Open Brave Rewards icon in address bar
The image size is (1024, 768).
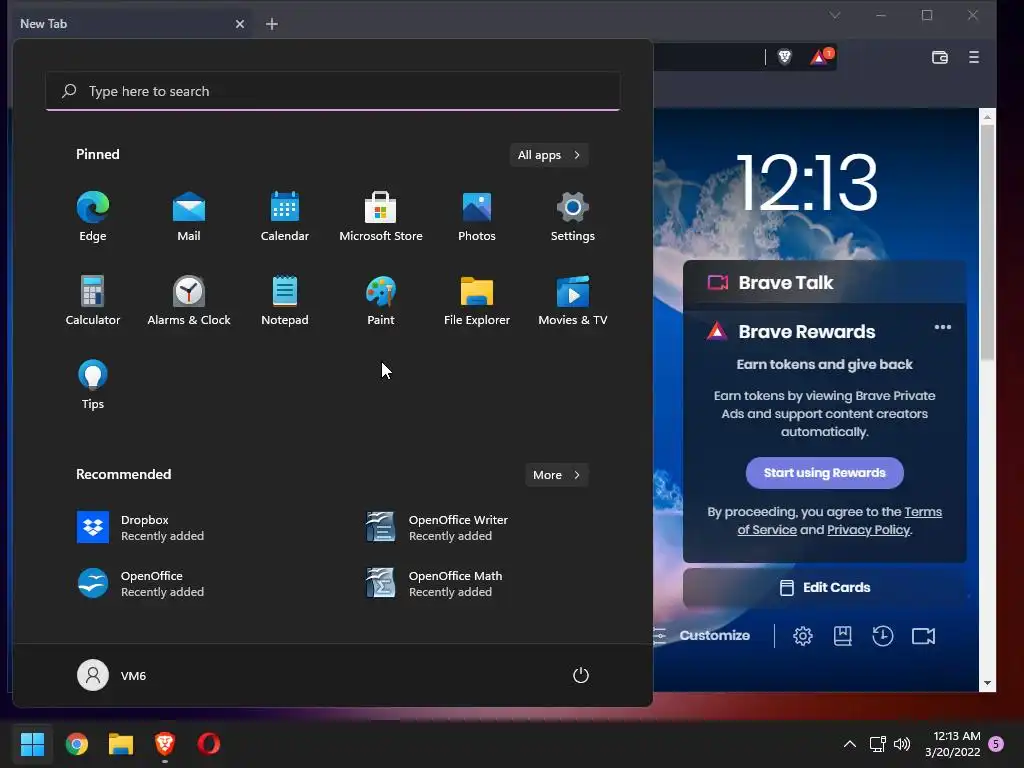point(820,57)
